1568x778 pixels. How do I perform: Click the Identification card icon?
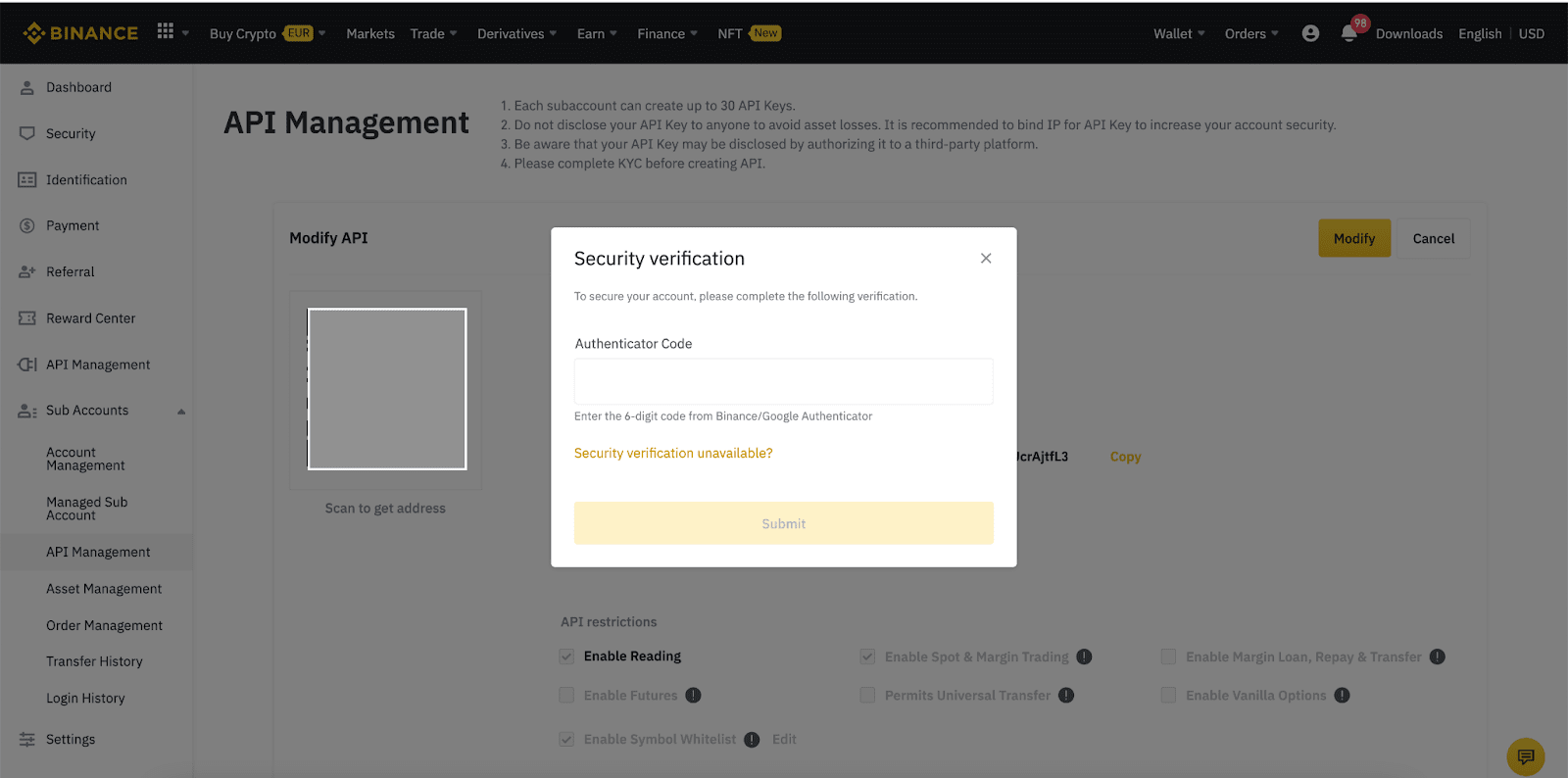27,180
